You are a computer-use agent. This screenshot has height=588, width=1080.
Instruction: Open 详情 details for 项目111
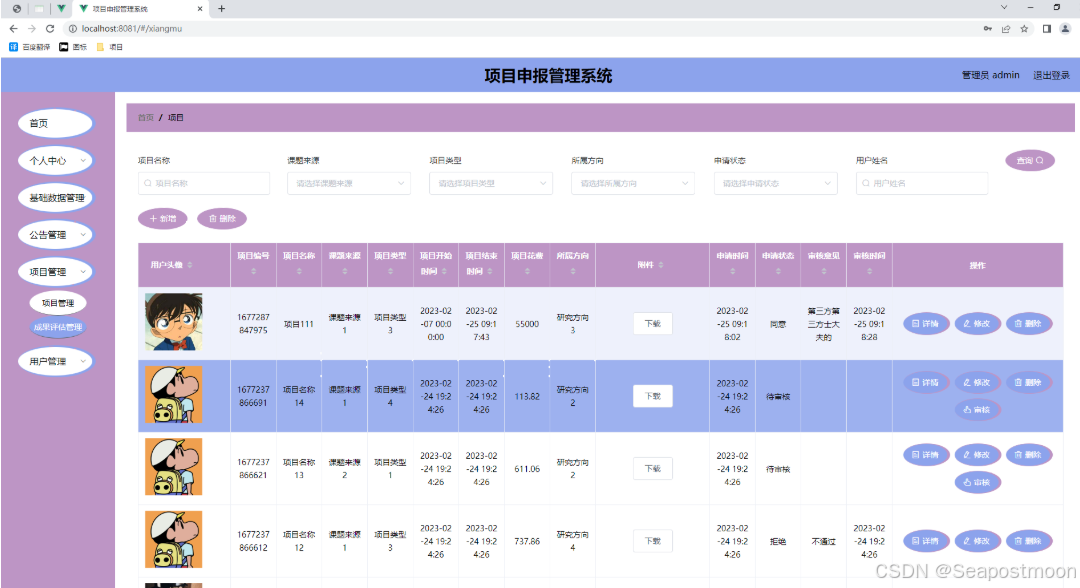(x=925, y=323)
